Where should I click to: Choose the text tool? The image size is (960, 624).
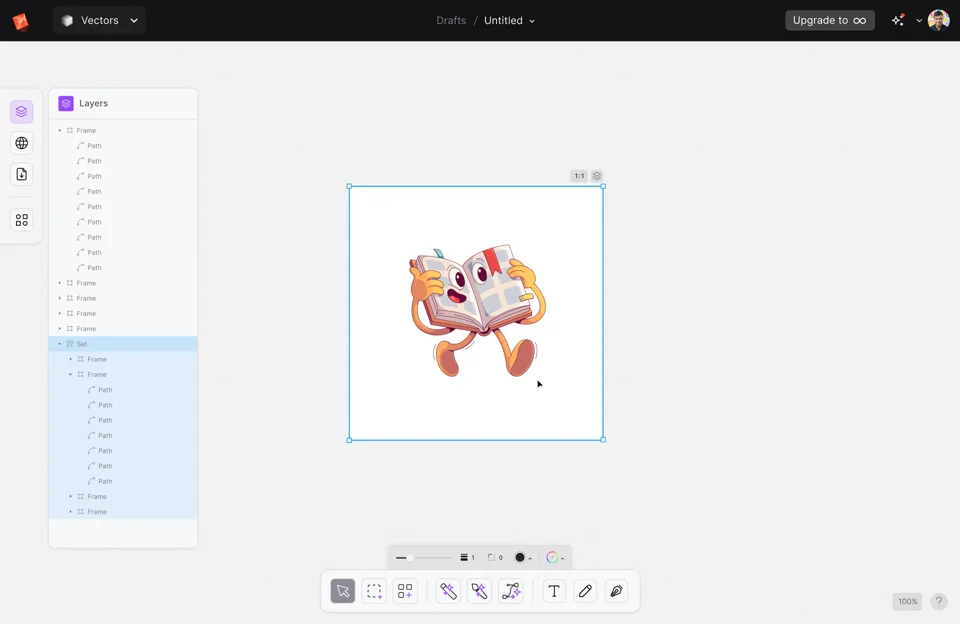554,591
